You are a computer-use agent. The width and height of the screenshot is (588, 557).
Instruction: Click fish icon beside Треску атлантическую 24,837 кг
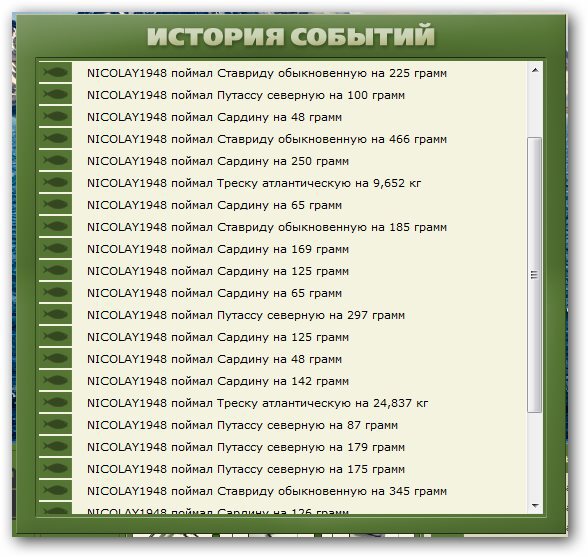pyautogui.click(x=56, y=402)
